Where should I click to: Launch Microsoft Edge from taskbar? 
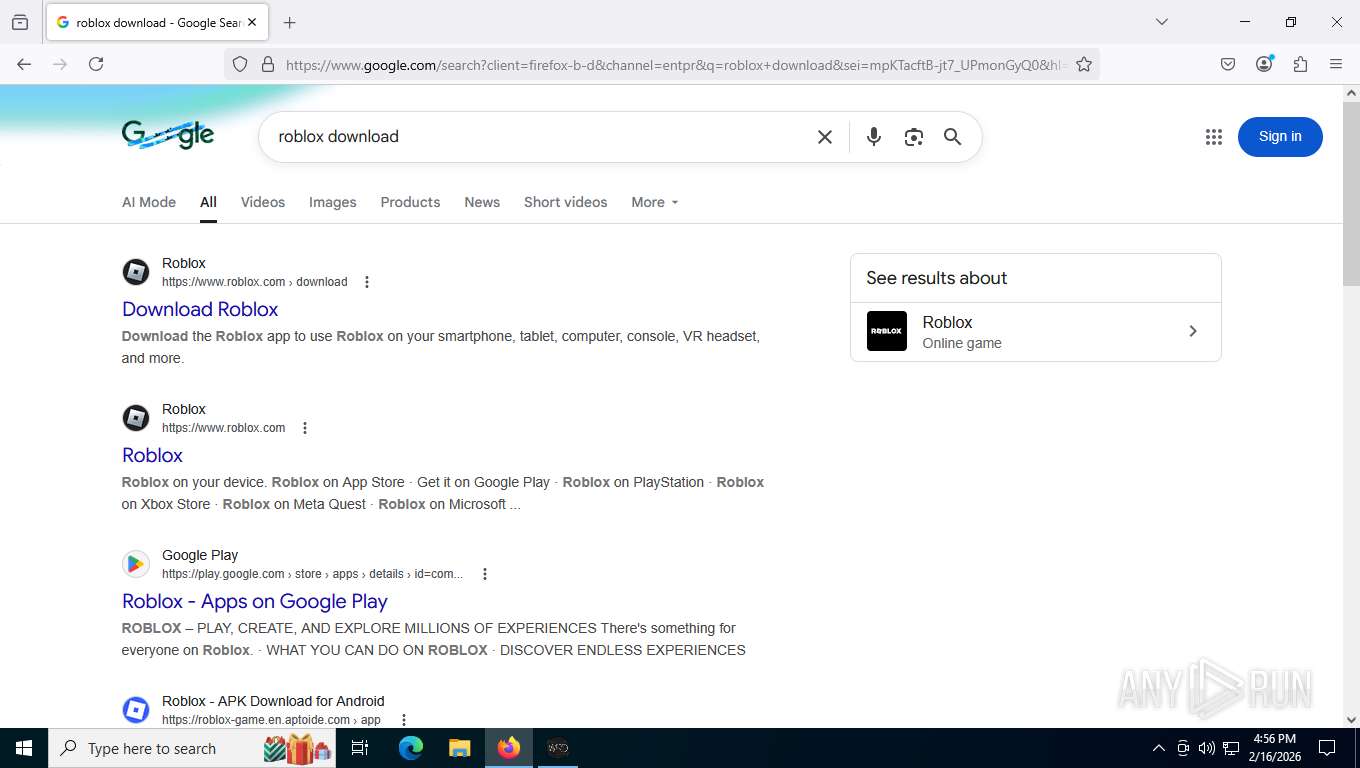coord(410,748)
